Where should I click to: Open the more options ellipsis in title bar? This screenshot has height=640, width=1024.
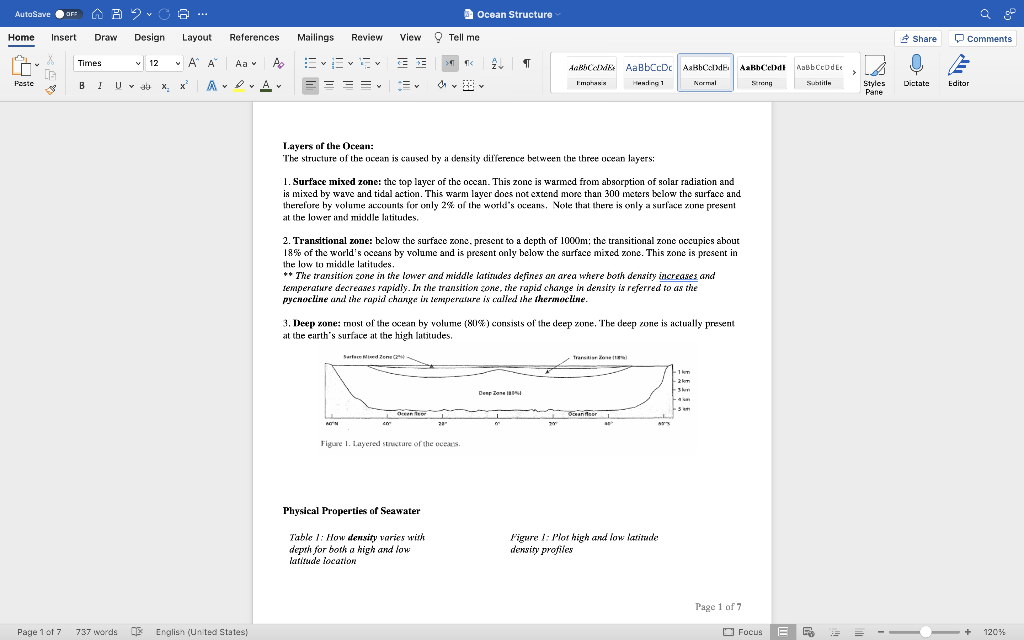click(202, 14)
